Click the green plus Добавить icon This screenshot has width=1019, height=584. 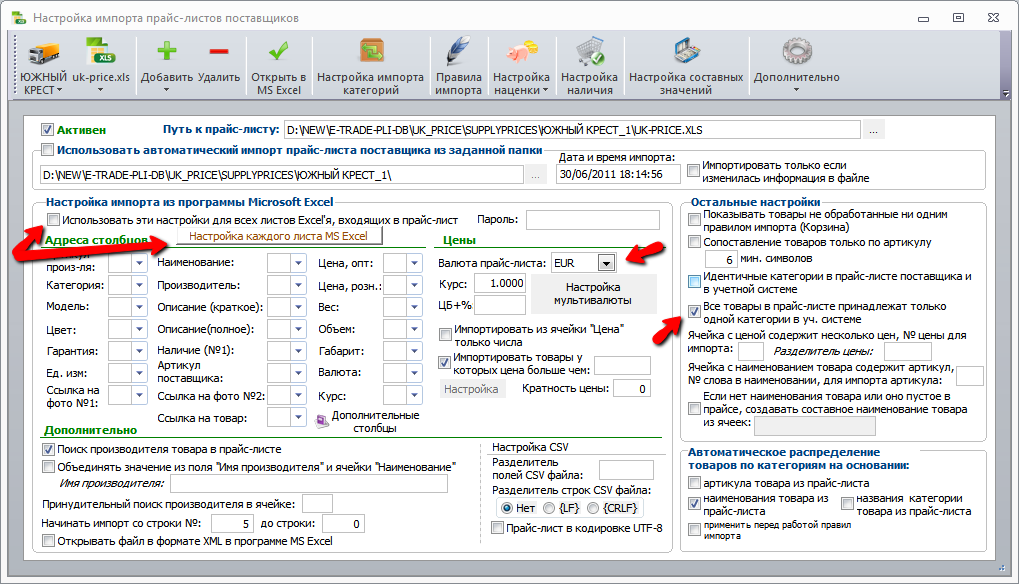click(167, 51)
